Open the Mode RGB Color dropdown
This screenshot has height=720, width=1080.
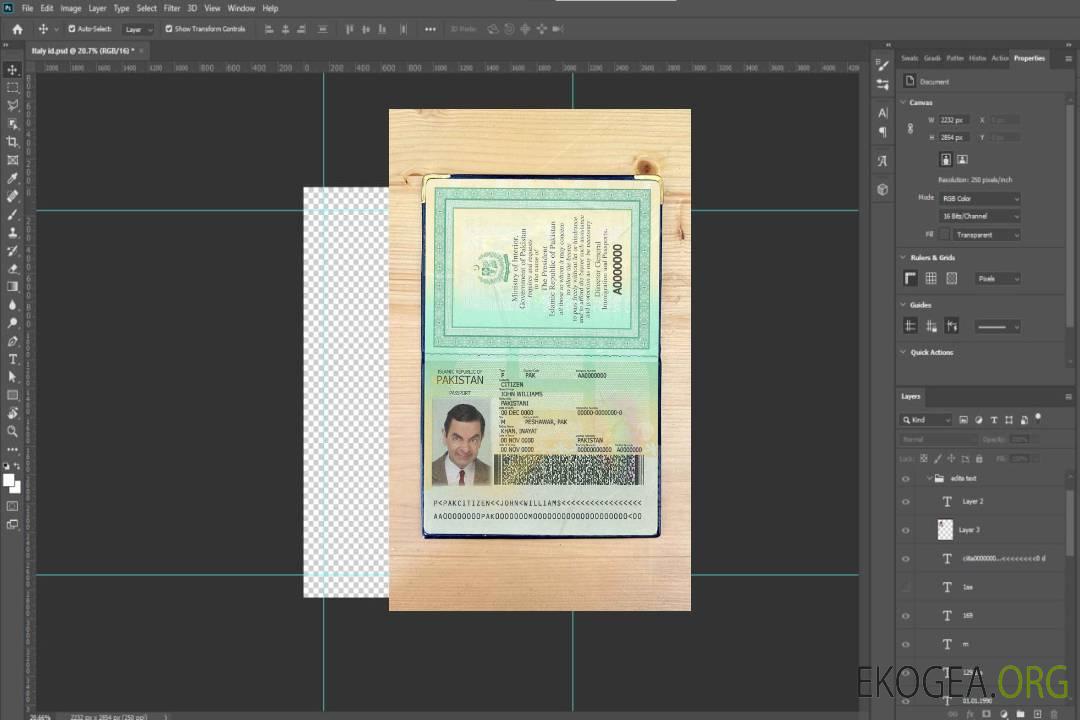pyautogui.click(x=979, y=198)
